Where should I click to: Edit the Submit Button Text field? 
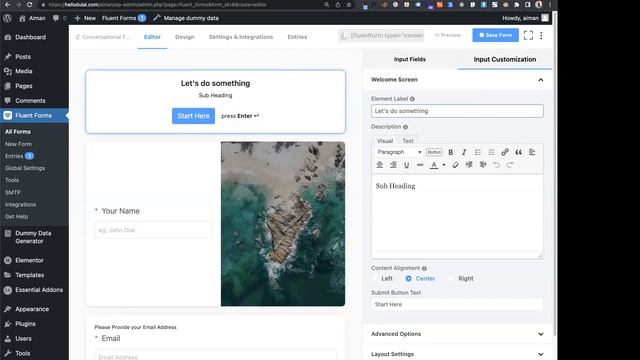[x=457, y=304]
